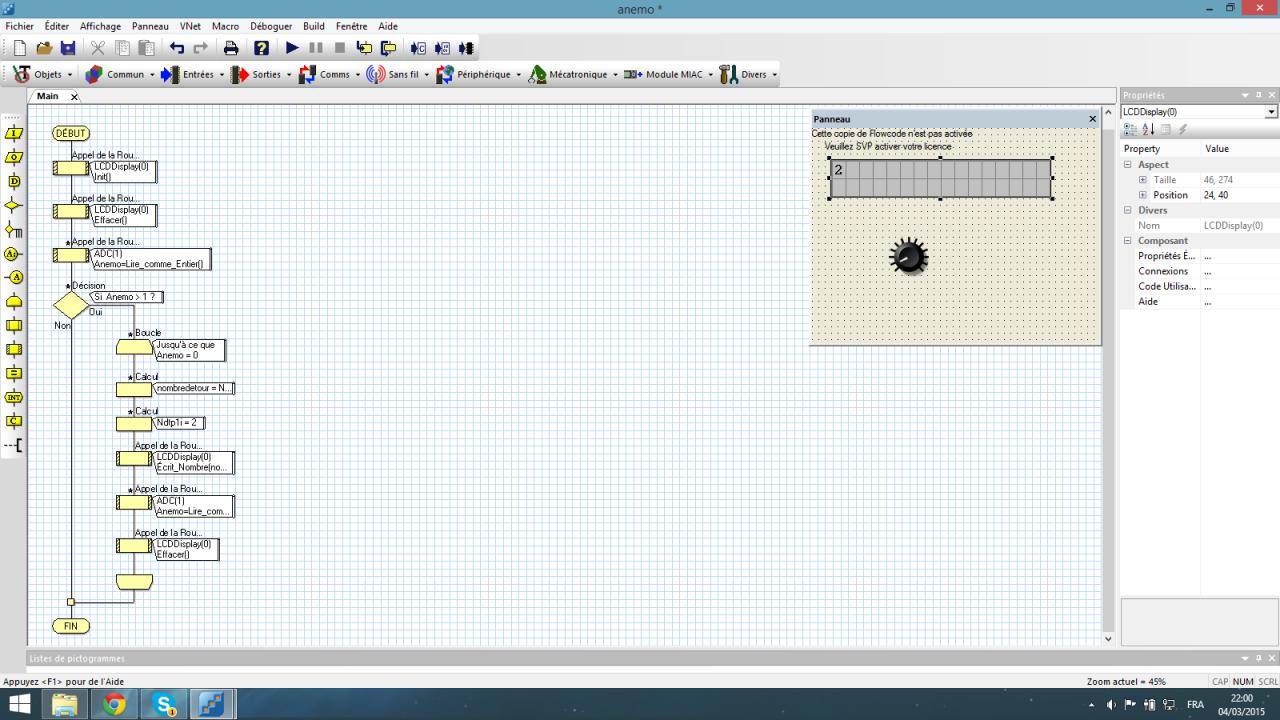Open the Build menu

pos(314,26)
